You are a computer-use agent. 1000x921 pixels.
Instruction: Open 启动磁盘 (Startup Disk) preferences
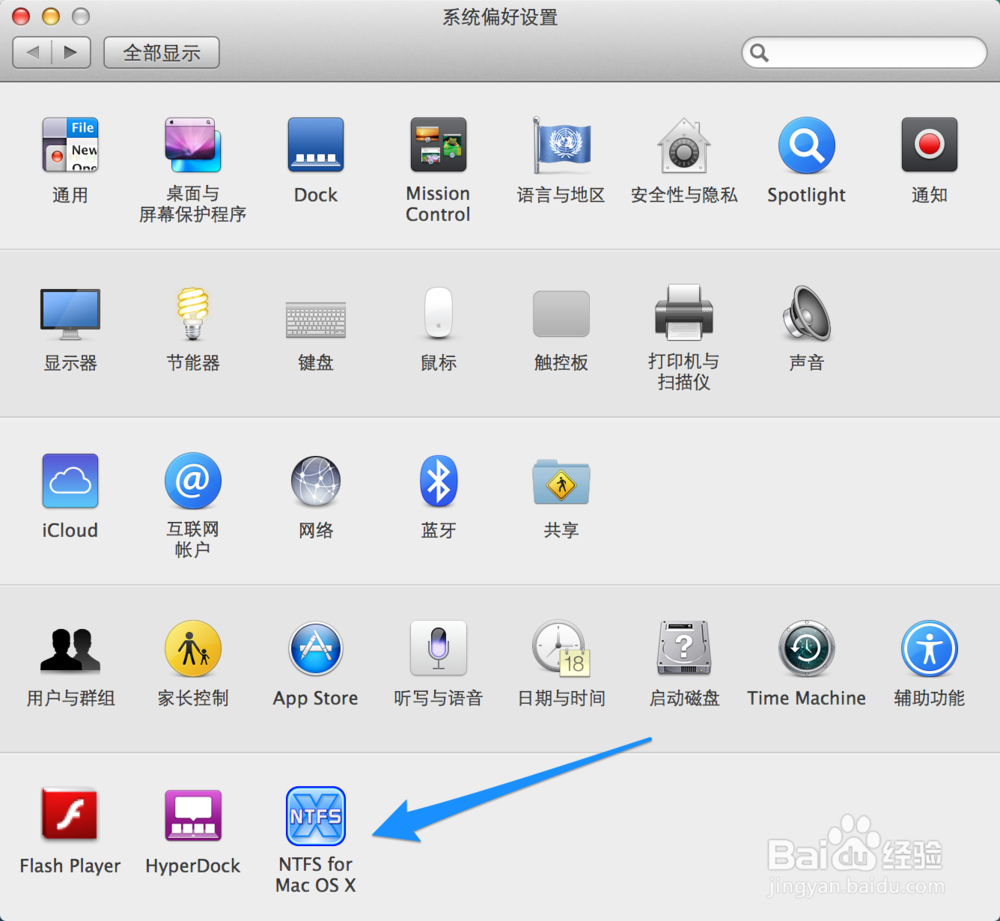[x=684, y=648]
